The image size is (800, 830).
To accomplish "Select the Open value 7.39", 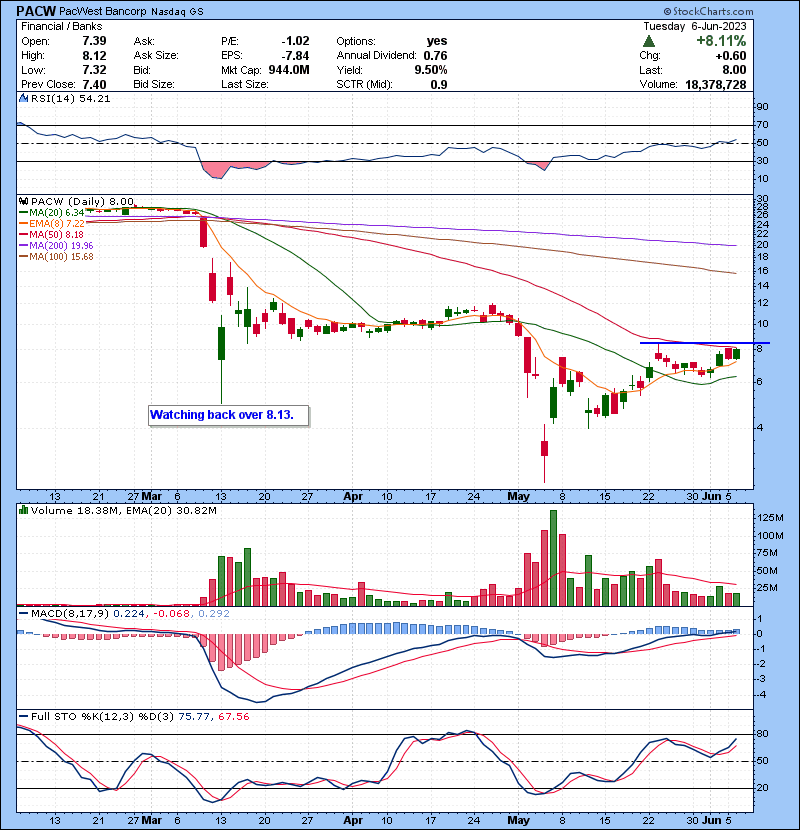I will coord(94,41).
